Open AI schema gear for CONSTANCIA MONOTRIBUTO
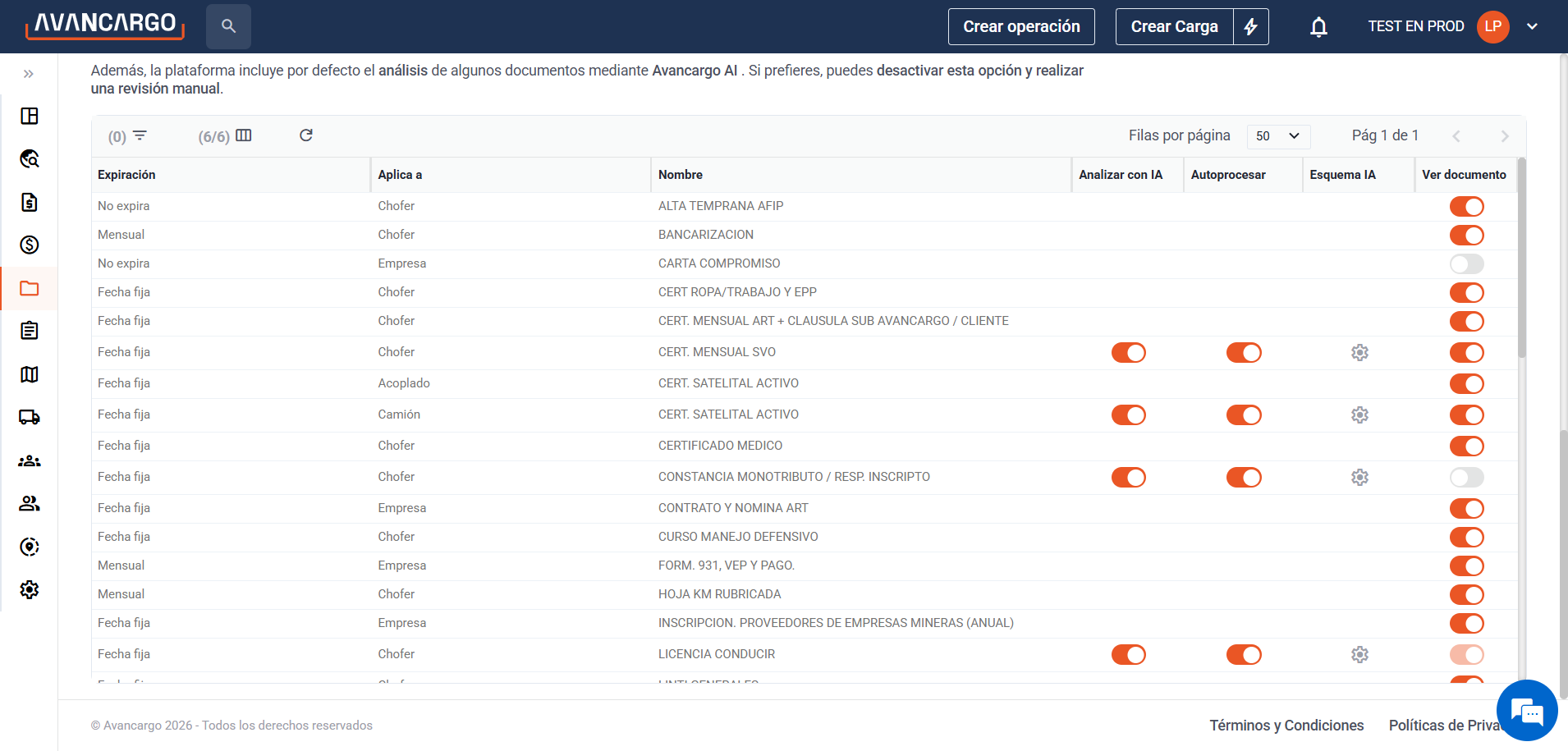The width and height of the screenshot is (1568, 751). pyautogui.click(x=1359, y=477)
